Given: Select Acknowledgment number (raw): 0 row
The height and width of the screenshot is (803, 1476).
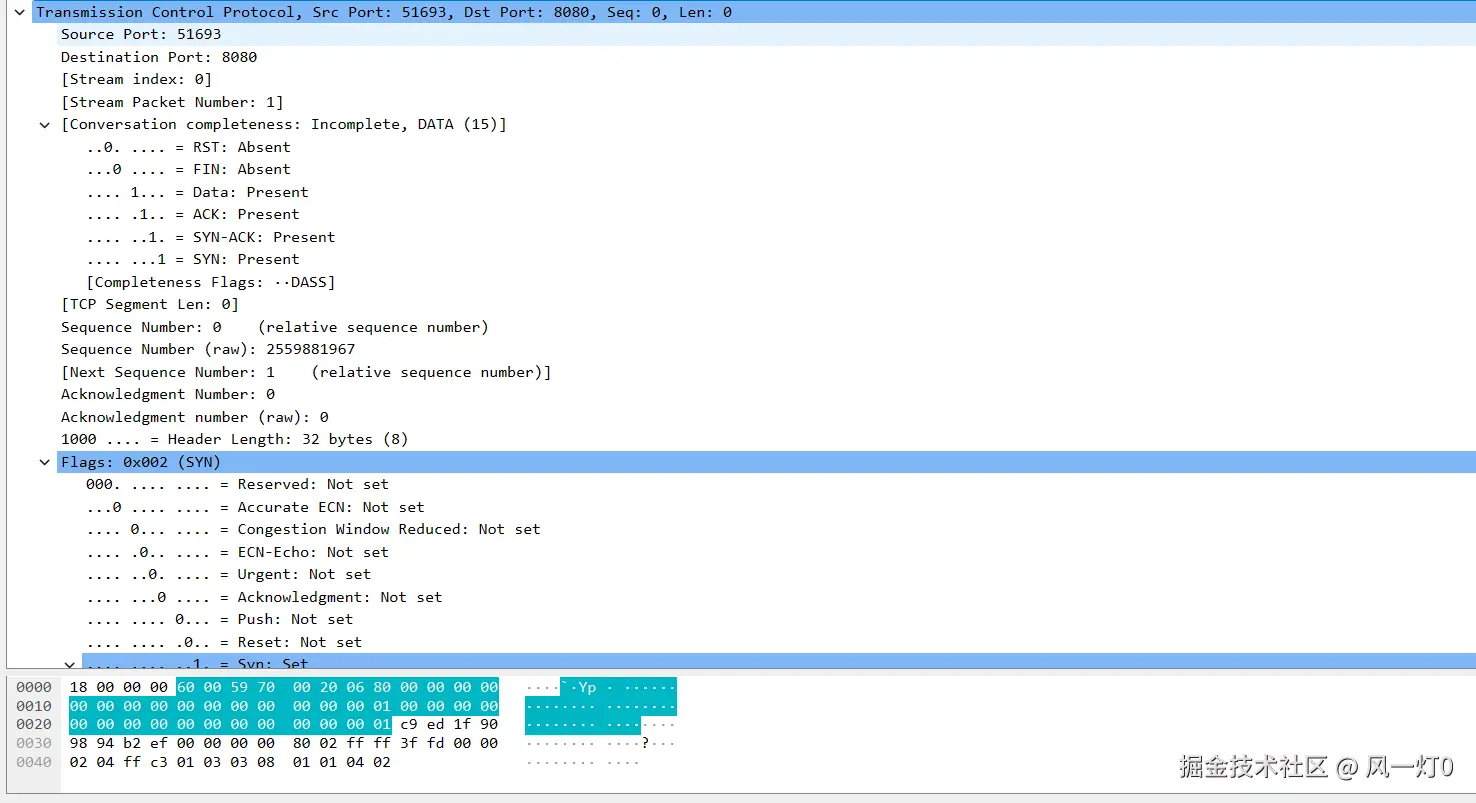Looking at the screenshot, I should [x=766, y=417].
